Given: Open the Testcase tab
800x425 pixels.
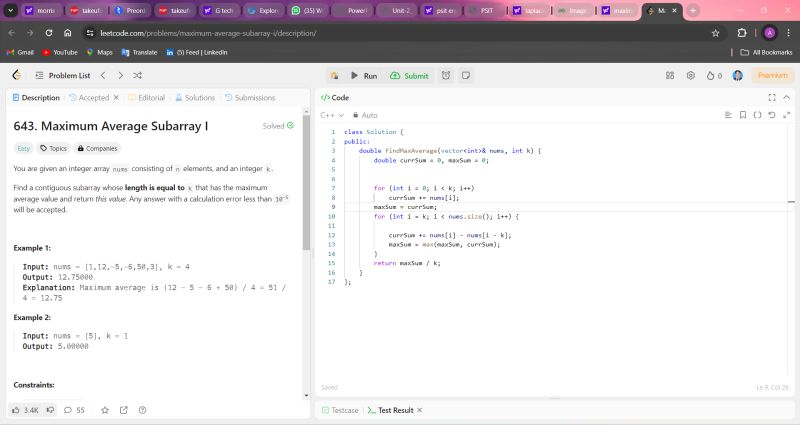Looking at the screenshot, I should point(339,410).
